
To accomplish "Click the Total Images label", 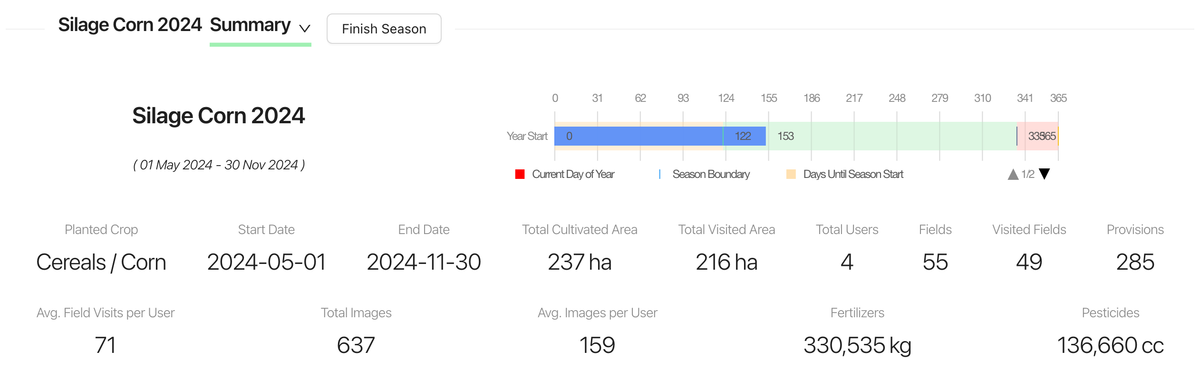I will pos(356,313).
